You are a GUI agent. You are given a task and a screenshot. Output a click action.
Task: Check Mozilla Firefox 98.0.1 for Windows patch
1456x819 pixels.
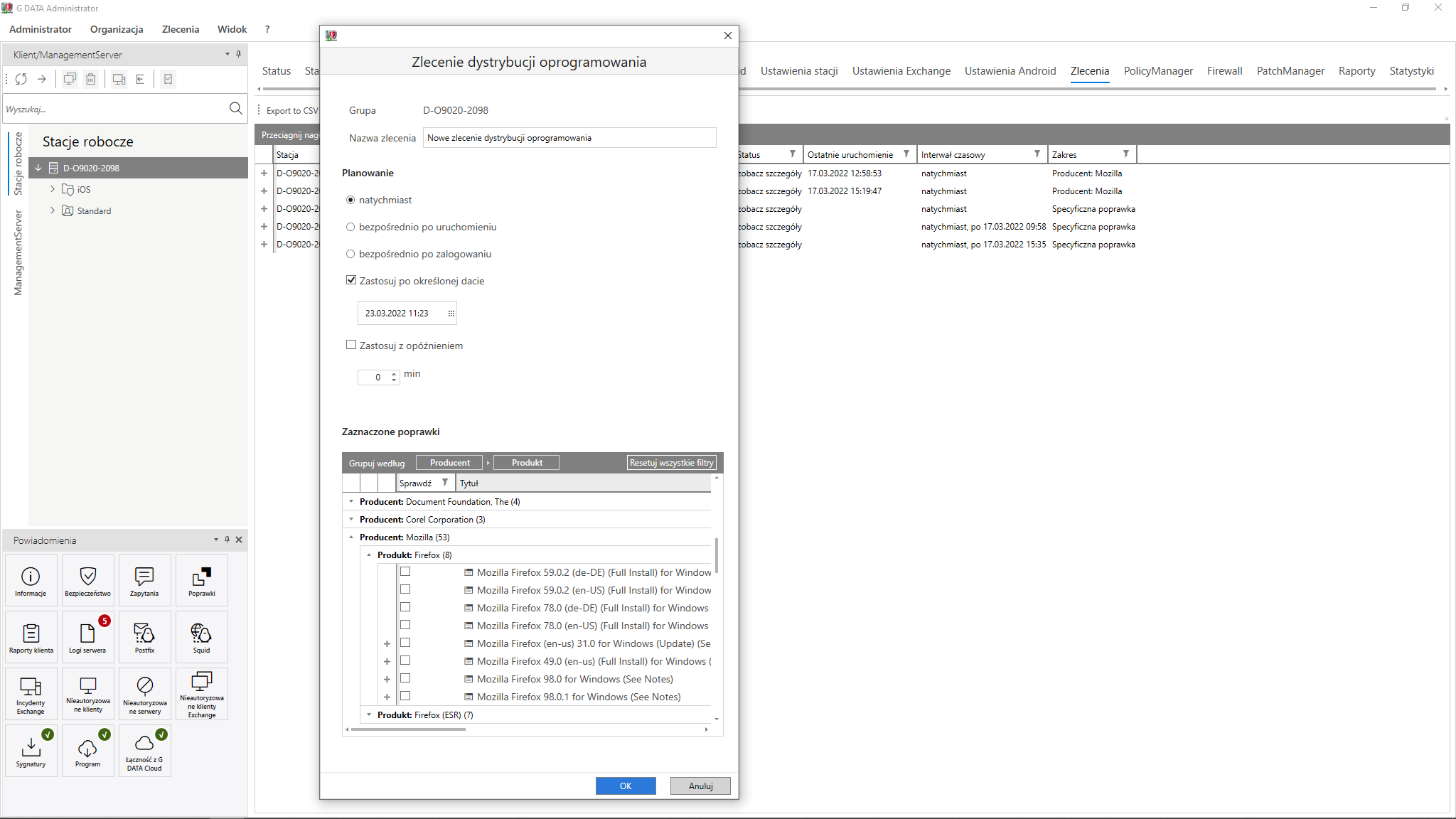(x=405, y=696)
